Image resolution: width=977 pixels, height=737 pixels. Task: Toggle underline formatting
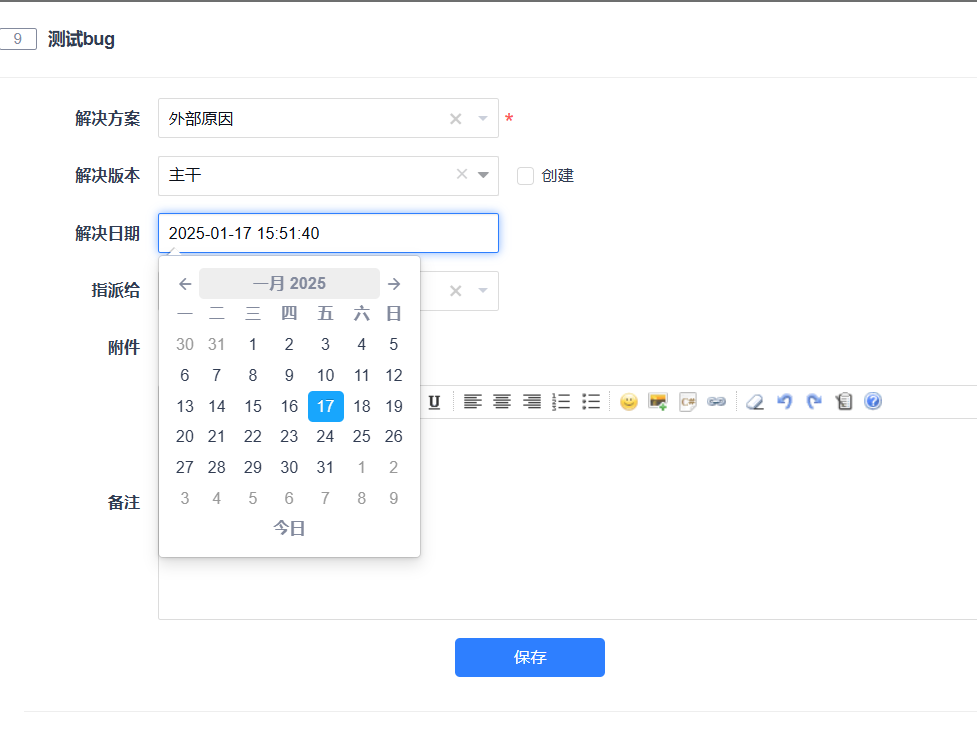(434, 402)
